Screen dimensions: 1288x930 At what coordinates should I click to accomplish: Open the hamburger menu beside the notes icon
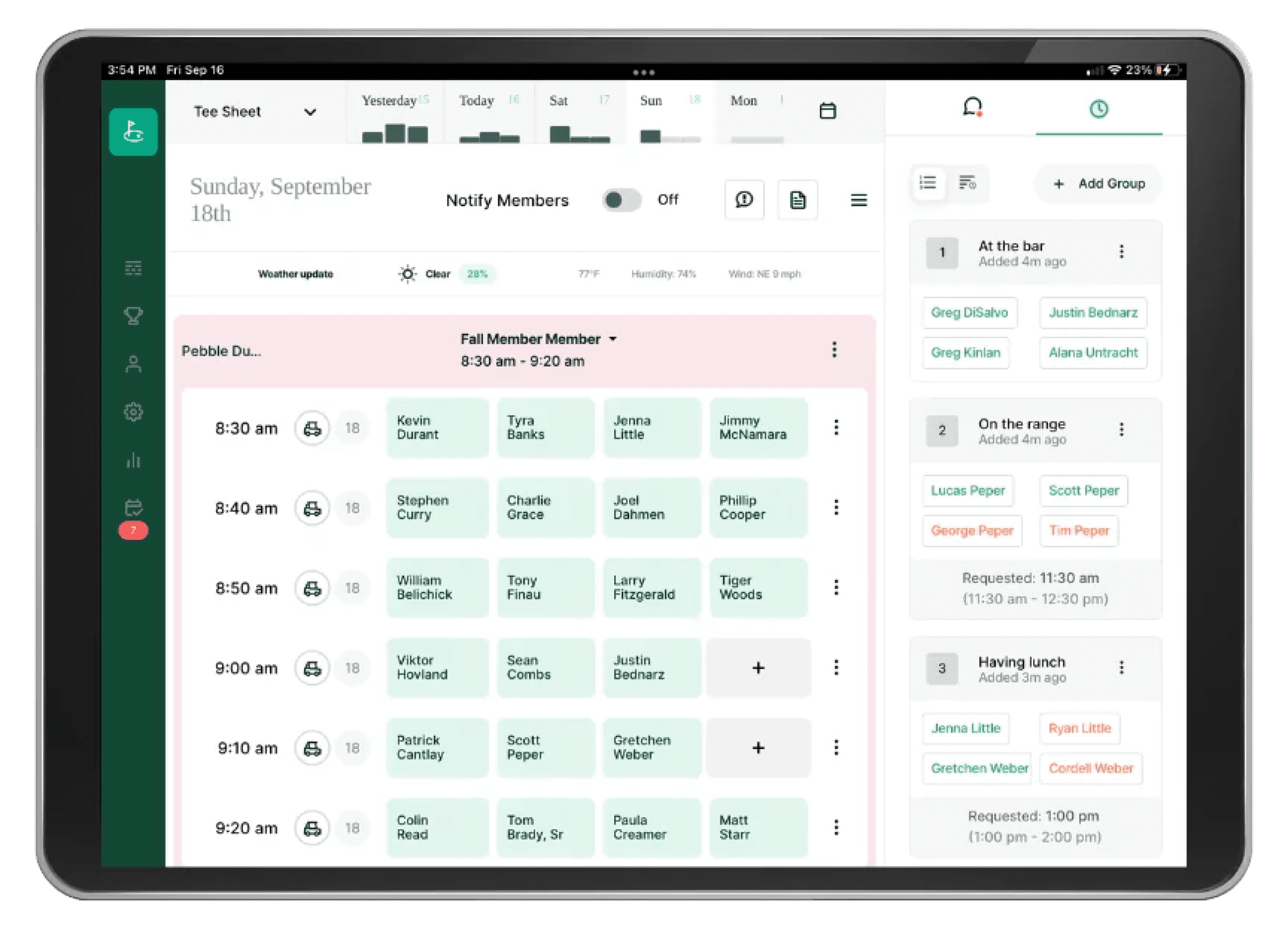pyautogui.click(x=858, y=200)
